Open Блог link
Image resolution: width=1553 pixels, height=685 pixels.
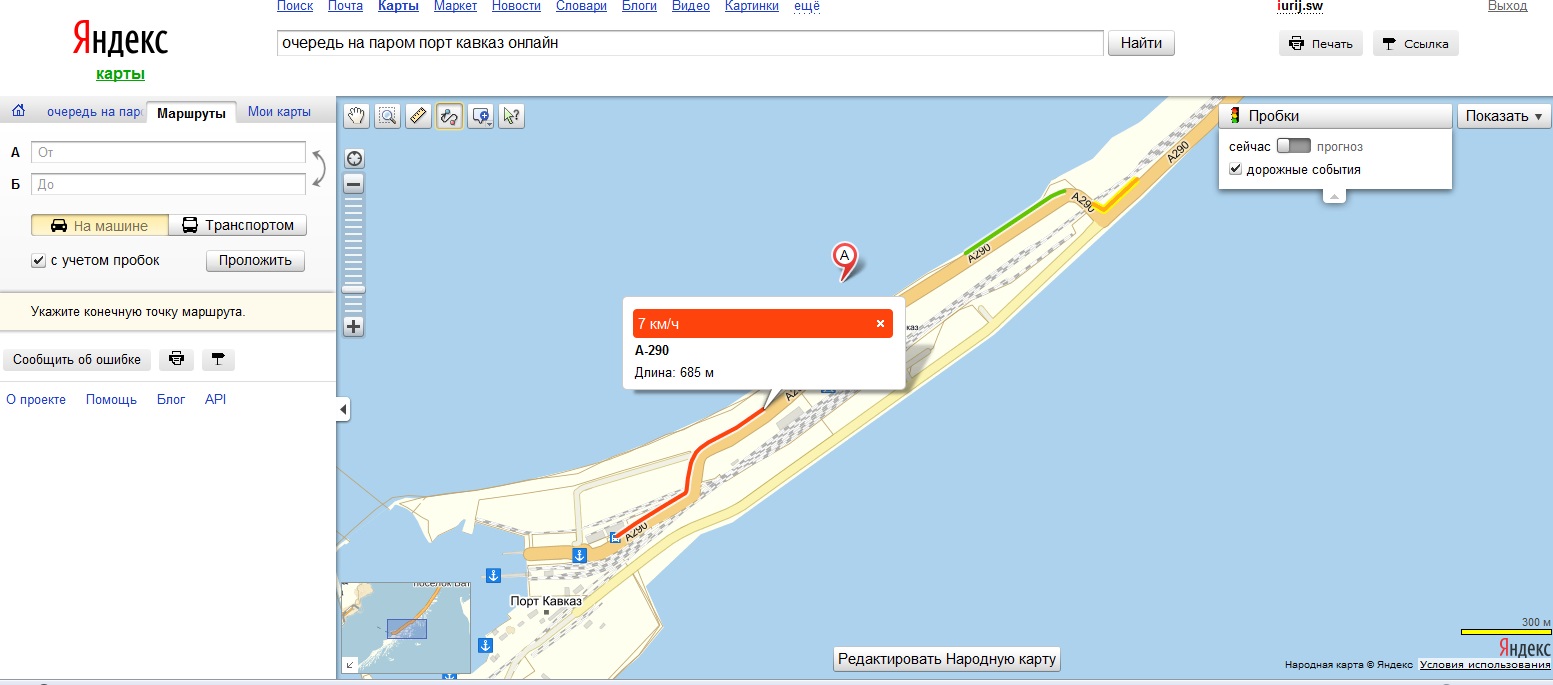171,399
